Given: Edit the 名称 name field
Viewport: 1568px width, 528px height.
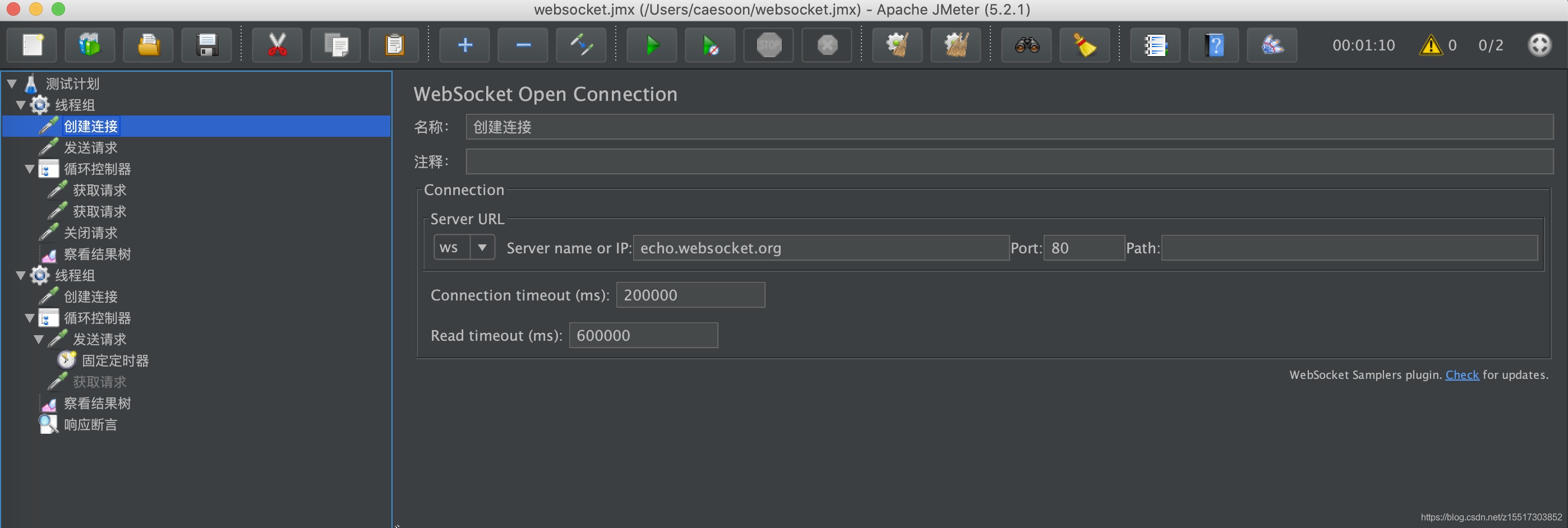Looking at the screenshot, I should click(x=1009, y=127).
